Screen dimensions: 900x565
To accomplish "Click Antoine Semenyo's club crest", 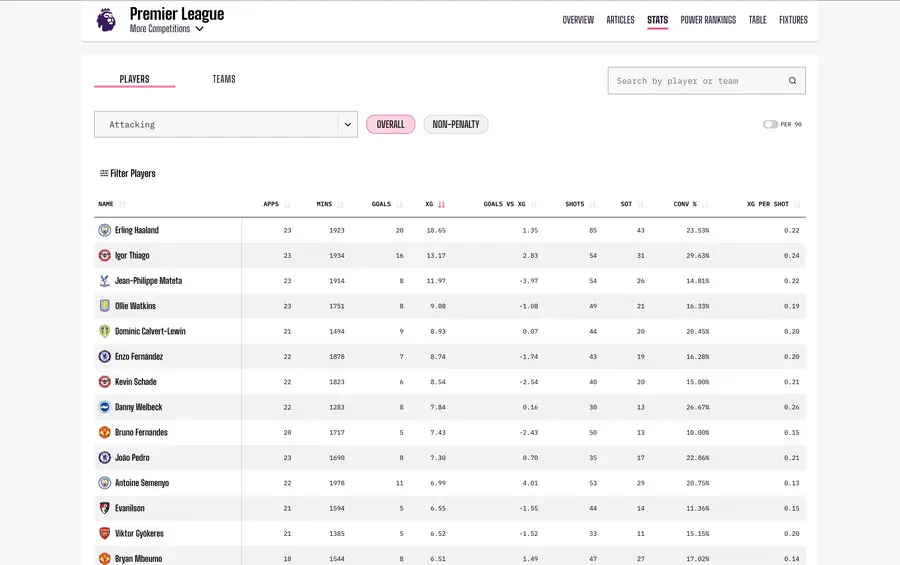I will [104, 483].
